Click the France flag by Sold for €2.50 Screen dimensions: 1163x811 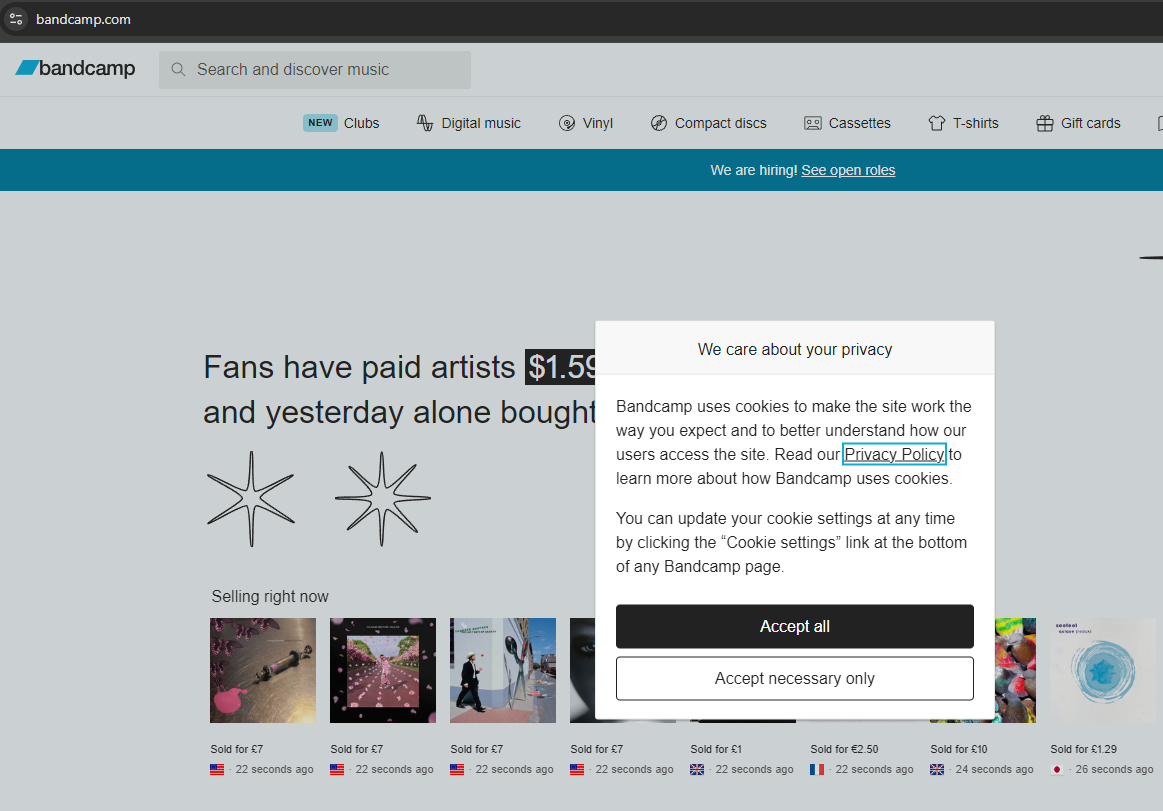817,769
